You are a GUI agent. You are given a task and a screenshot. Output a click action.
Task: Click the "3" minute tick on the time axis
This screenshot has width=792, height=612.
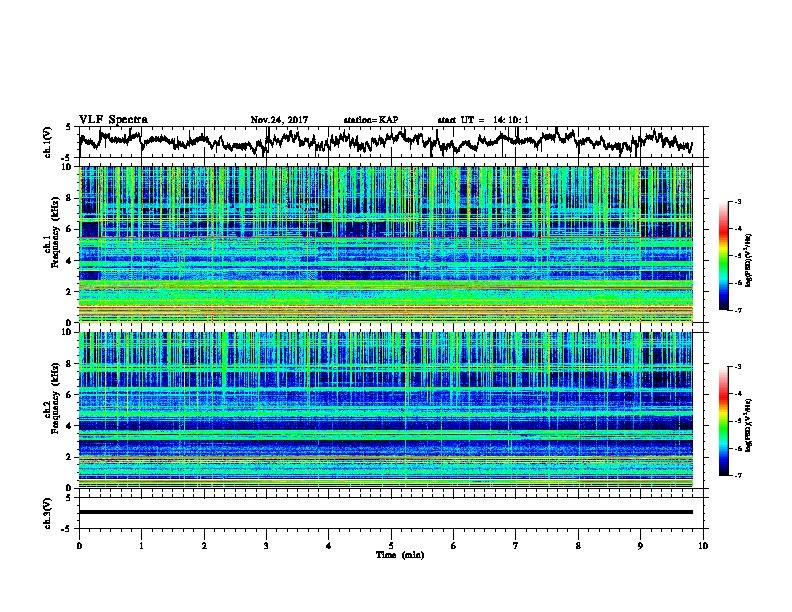(x=266, y=546)
